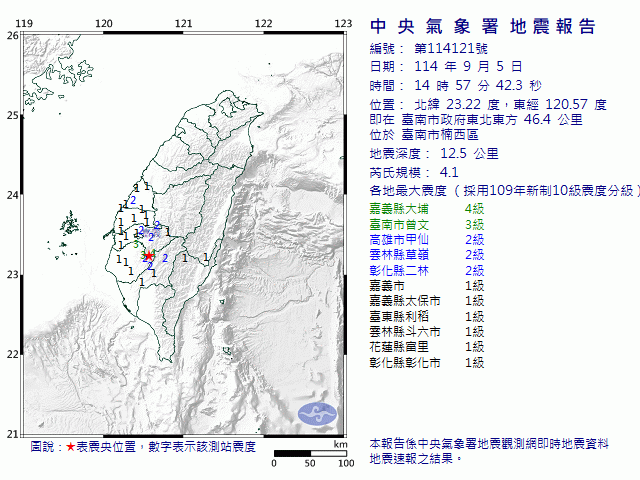Image resolution: width=640 pixels, height=480 pixels.
Task: Click the 彰化縣二林 2級 row
Action: [427, 271]
